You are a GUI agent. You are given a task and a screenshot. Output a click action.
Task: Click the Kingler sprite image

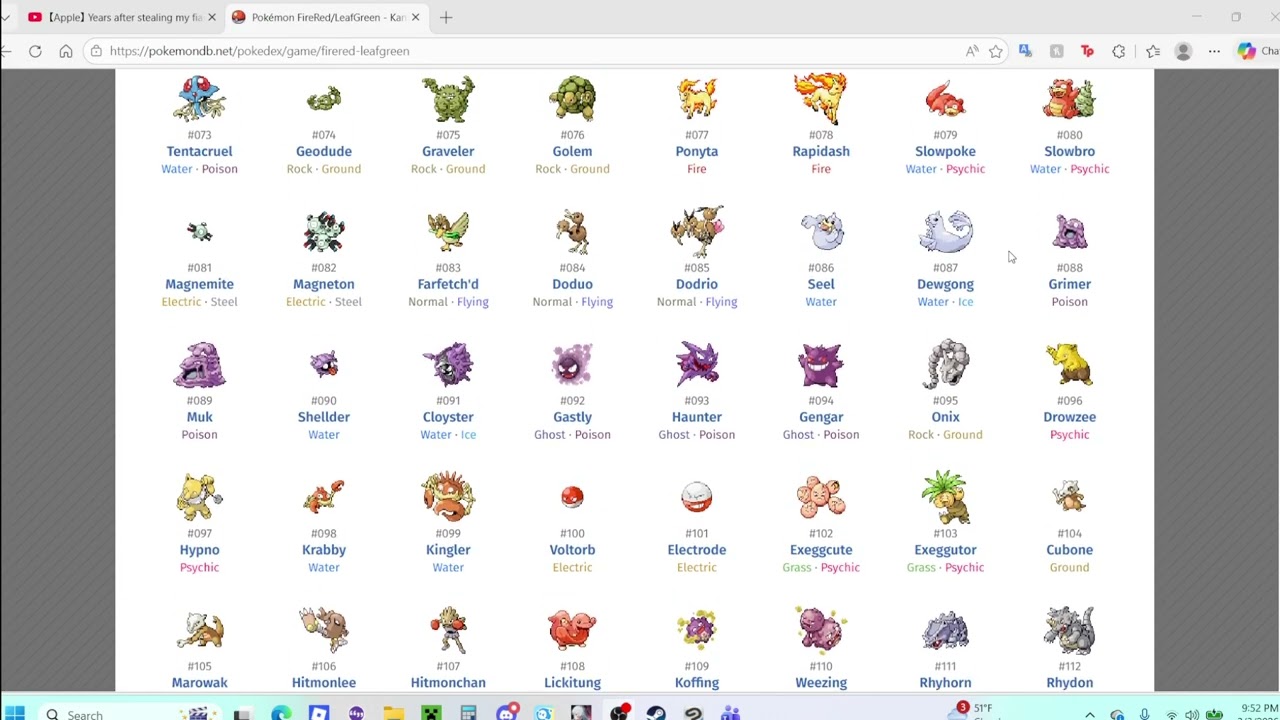click(x=448, y=497)
